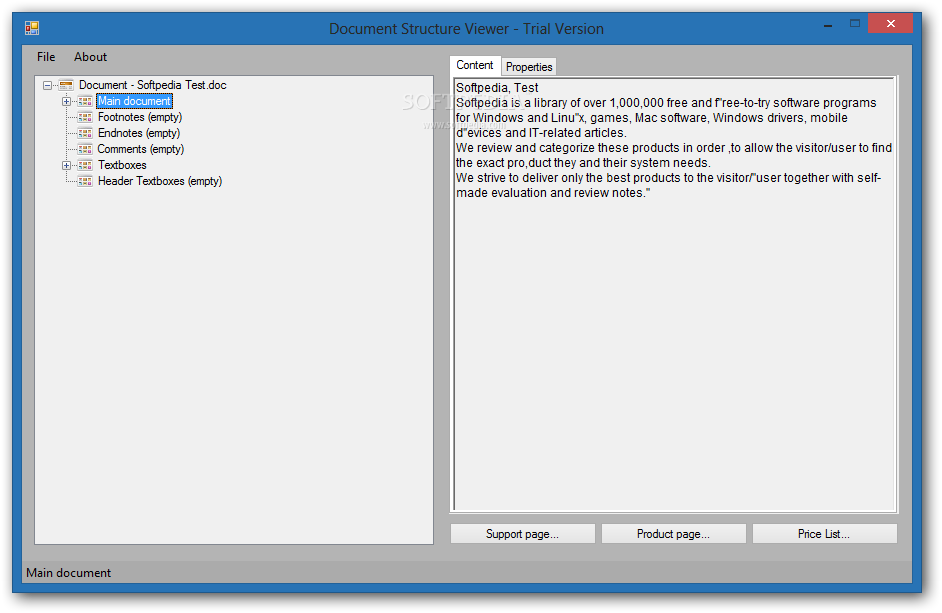
Task: Switch to the Content tab
Action: 475,65
